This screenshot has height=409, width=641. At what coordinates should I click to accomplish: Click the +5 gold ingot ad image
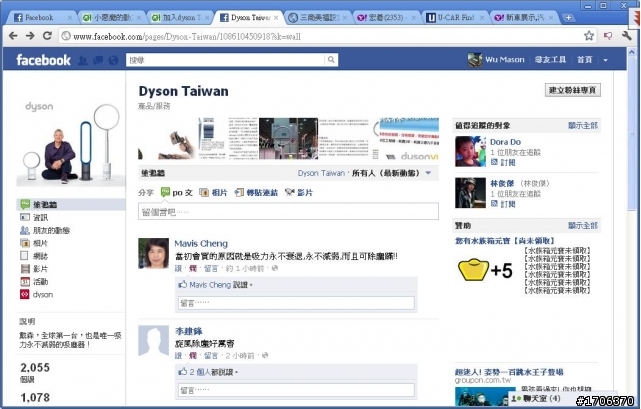tap(484, 270)
